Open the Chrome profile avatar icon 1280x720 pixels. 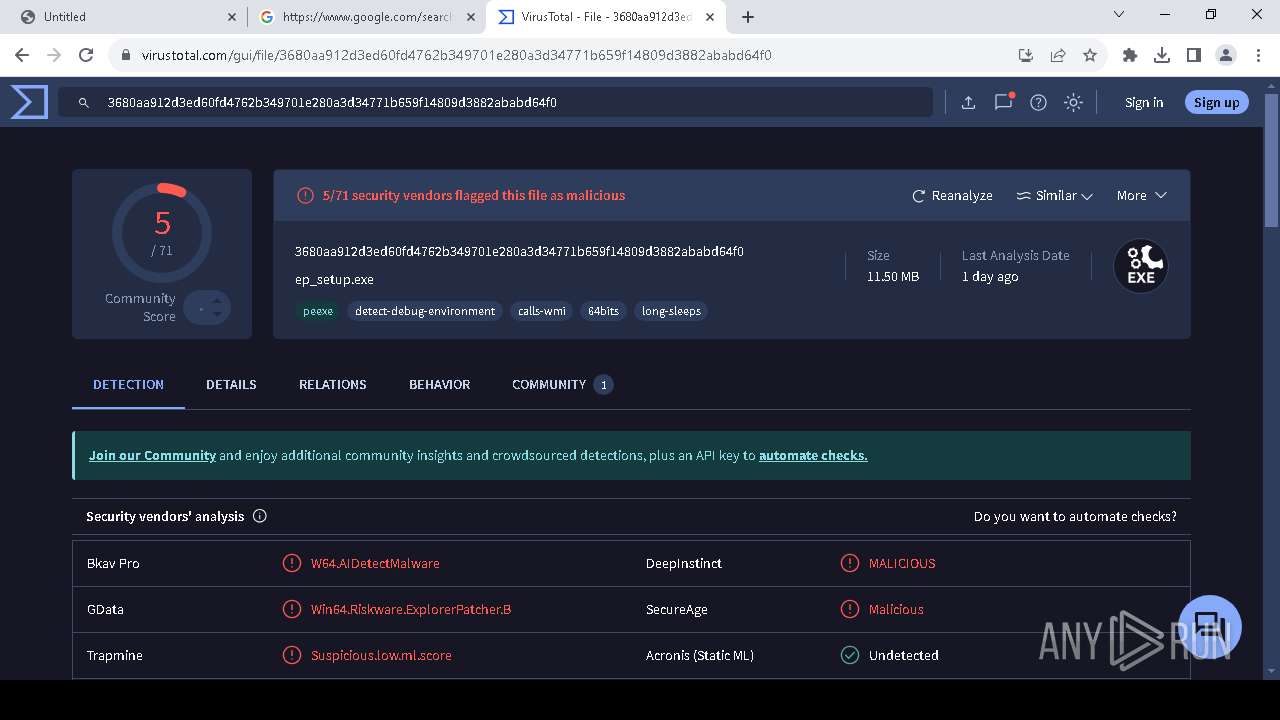click(1226, 55)
